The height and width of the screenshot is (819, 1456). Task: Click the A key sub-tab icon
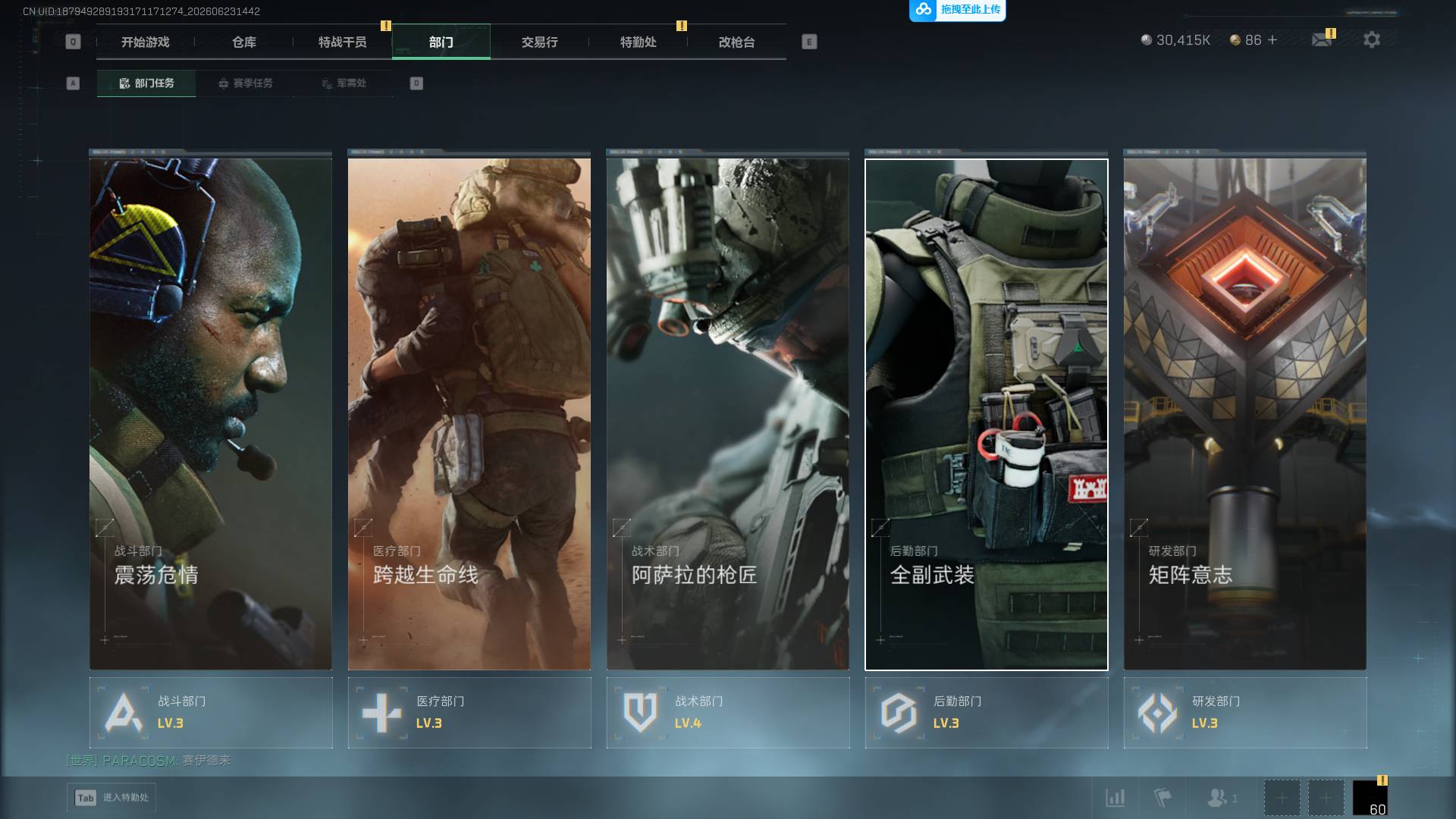73,83
